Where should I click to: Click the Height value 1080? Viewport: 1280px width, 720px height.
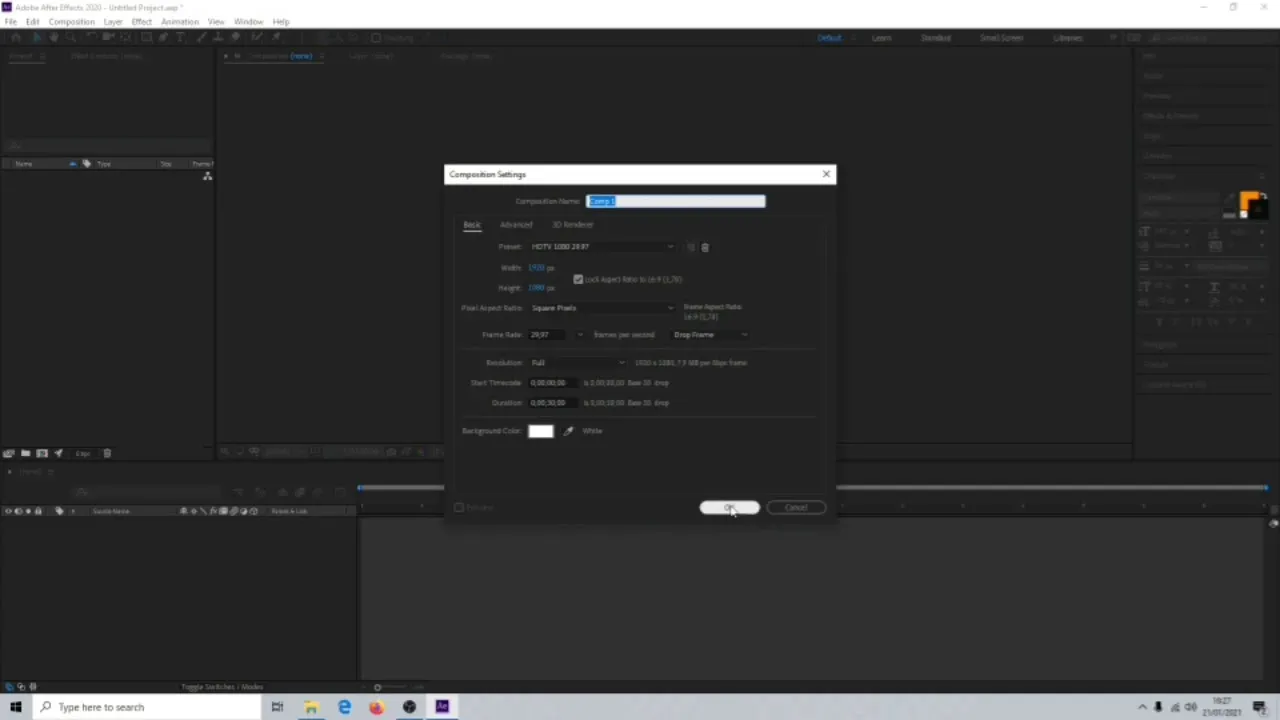tap(536, 288)
